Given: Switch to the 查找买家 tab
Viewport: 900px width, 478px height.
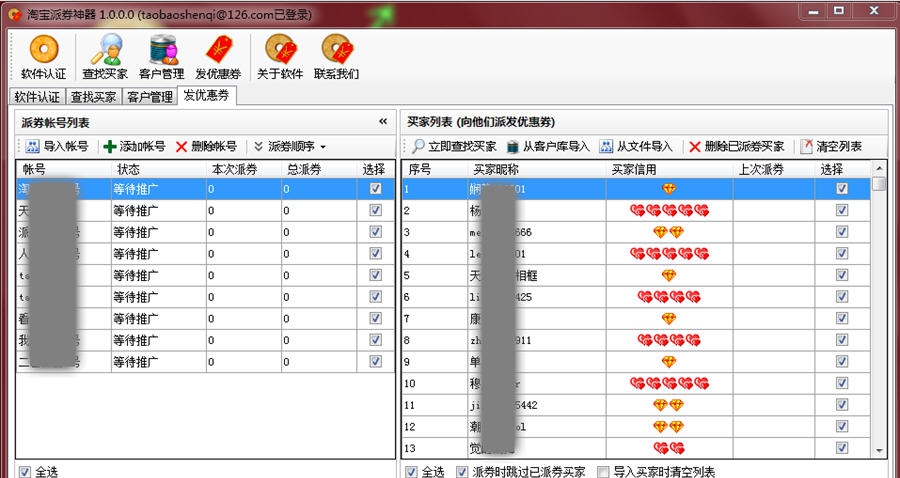Looking at the screenshot, I should click(94, 97).
